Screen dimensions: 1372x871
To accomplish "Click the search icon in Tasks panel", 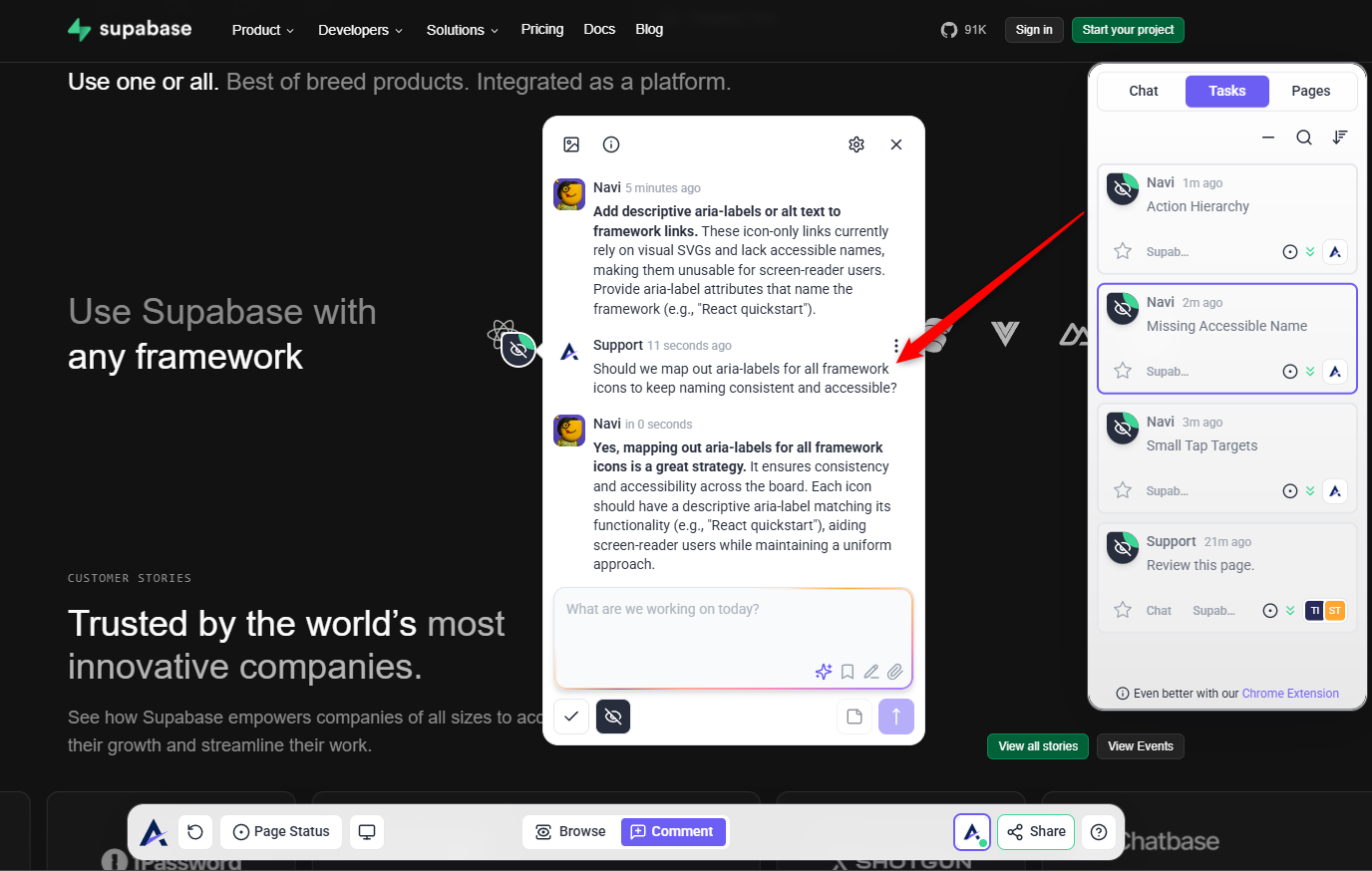I will coord(1303,138).
